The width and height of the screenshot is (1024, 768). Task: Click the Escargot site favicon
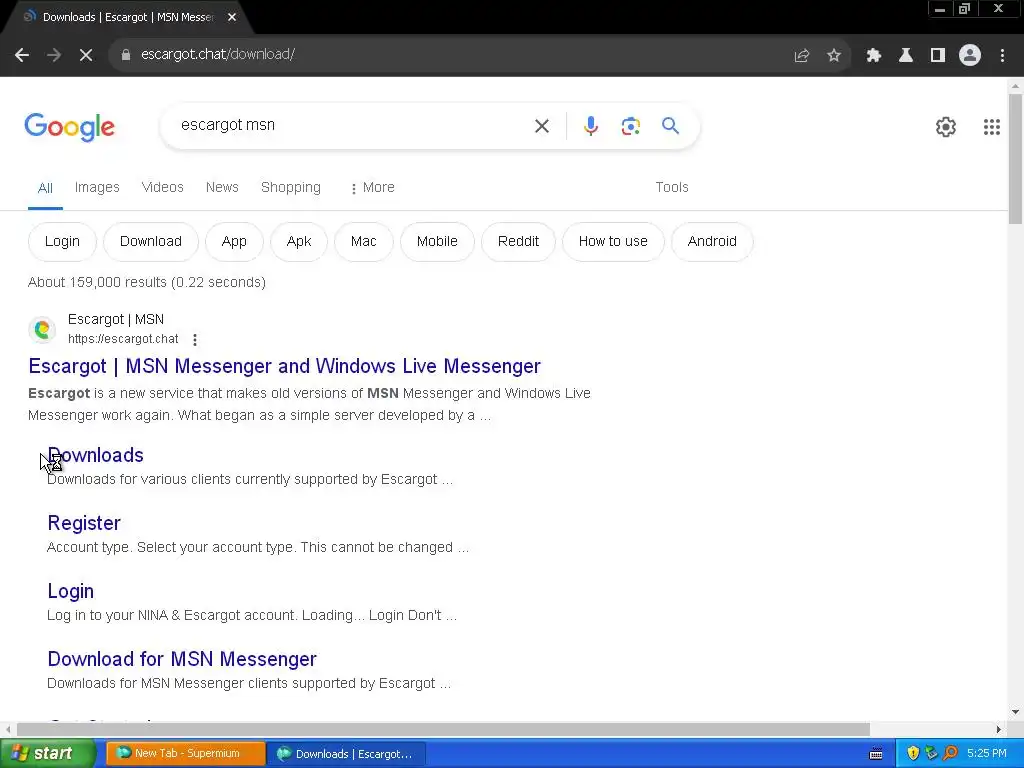point(42,329)
